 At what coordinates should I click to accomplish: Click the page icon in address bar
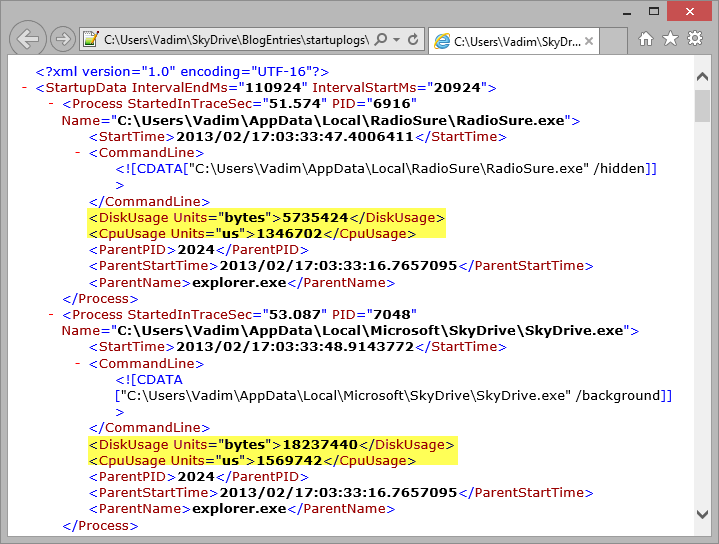click(x=91, y=39)
